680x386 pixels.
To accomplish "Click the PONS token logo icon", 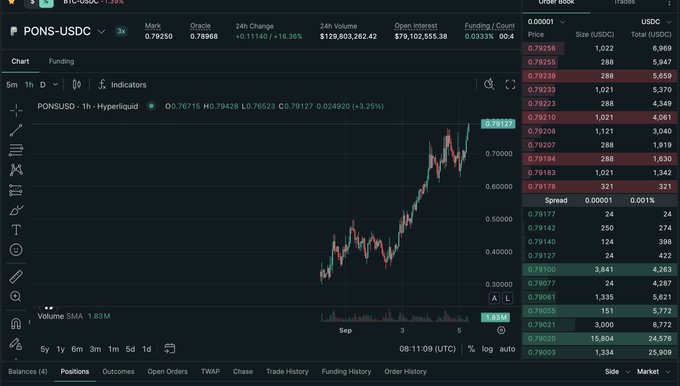I will 14,31.
